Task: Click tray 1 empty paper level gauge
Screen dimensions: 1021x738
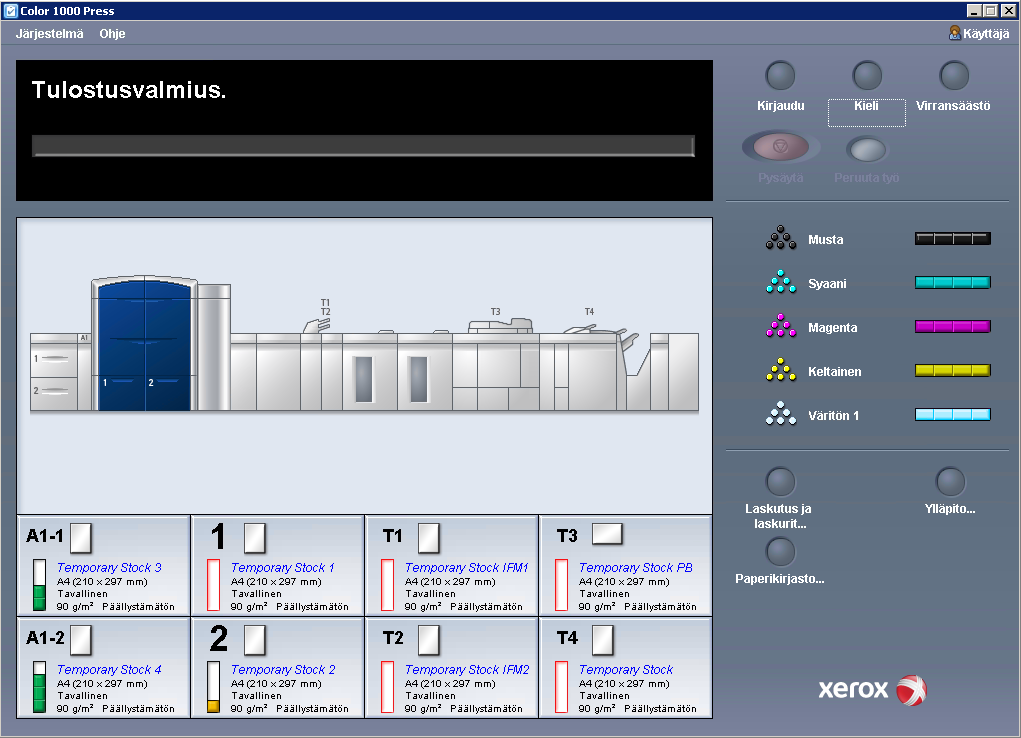Action: click(x=213, y=585)
